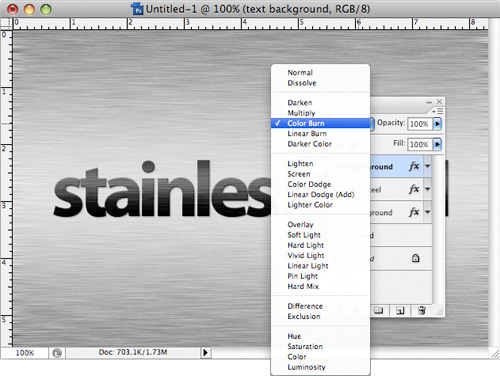
Task: Expand effects arrow on the 'eel' layer
Action: (x=428, y=189)
